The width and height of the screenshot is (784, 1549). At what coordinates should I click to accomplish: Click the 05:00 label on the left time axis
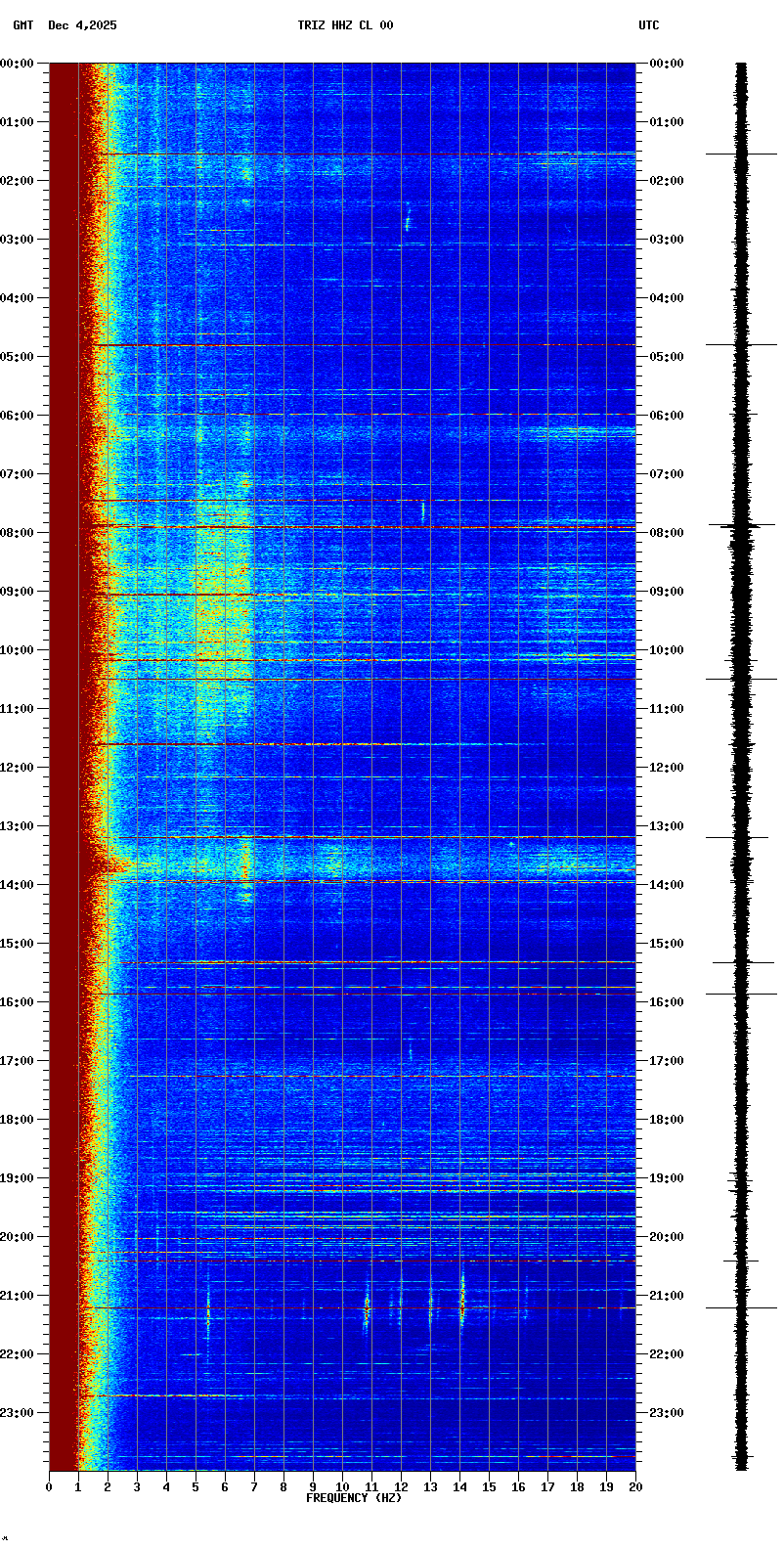point(17,357)
